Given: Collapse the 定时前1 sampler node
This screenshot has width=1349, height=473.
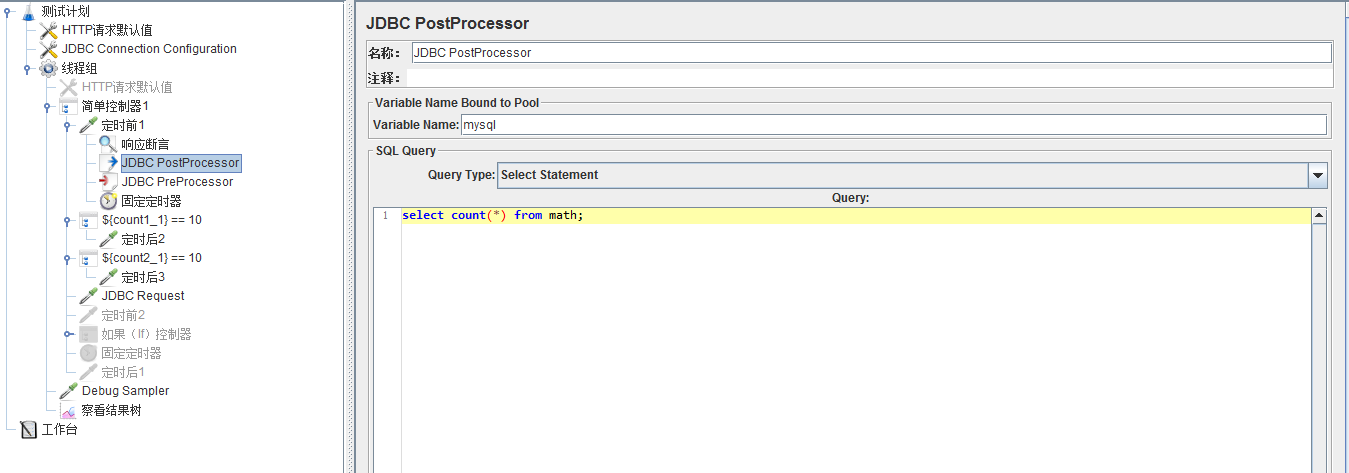Looking at the screenshot, I should click(67, 125).
